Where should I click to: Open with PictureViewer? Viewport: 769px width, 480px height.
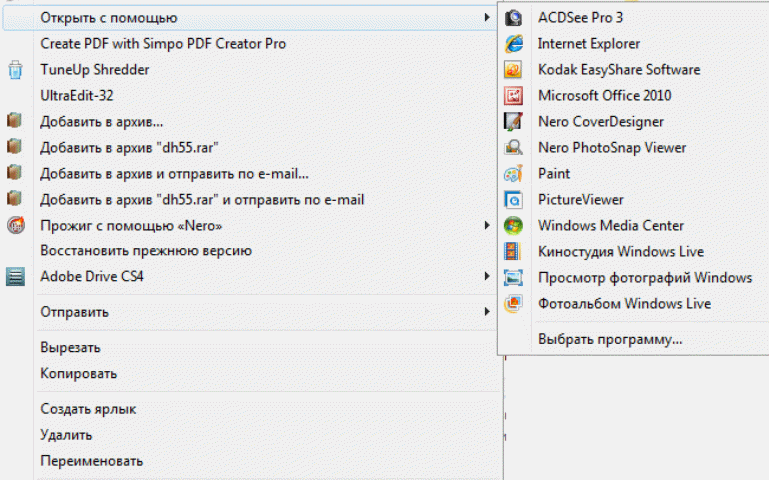[581, 200]
